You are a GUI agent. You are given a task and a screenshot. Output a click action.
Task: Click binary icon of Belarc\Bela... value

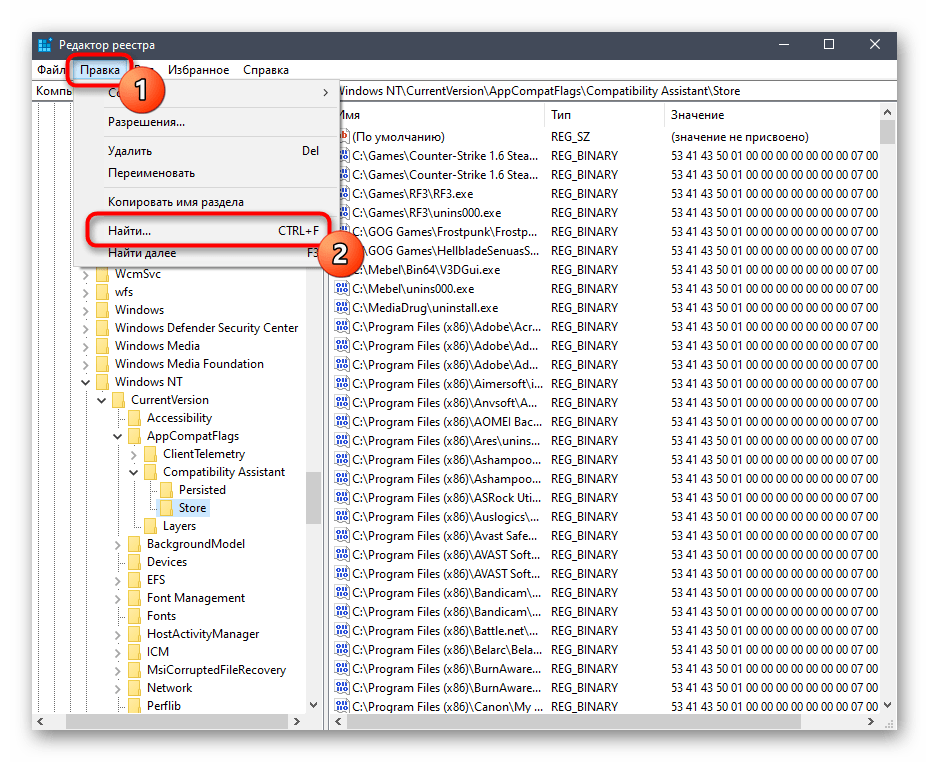(342, 649)
